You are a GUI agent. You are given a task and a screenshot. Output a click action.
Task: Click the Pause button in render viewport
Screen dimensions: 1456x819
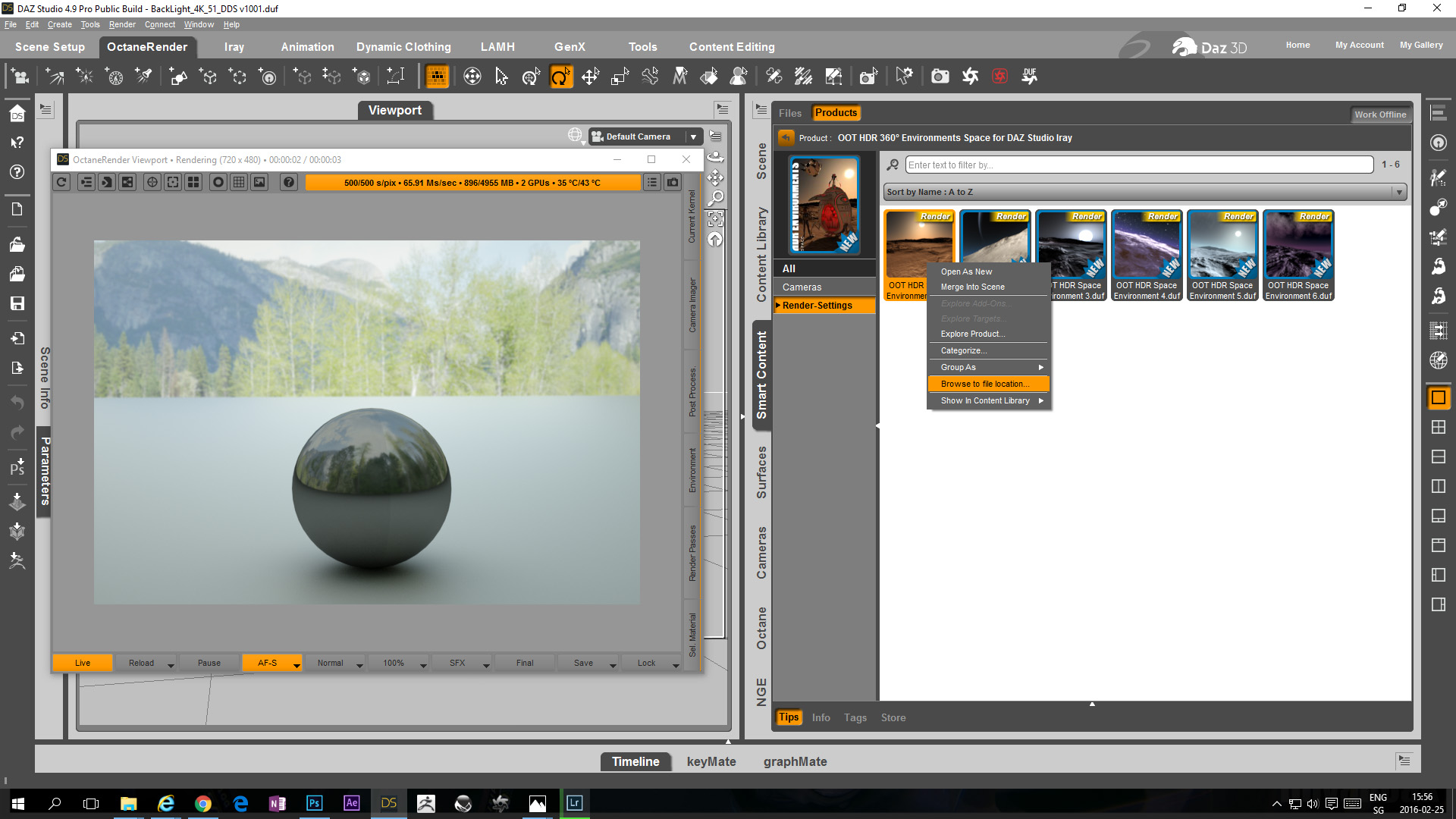[209, 663]
